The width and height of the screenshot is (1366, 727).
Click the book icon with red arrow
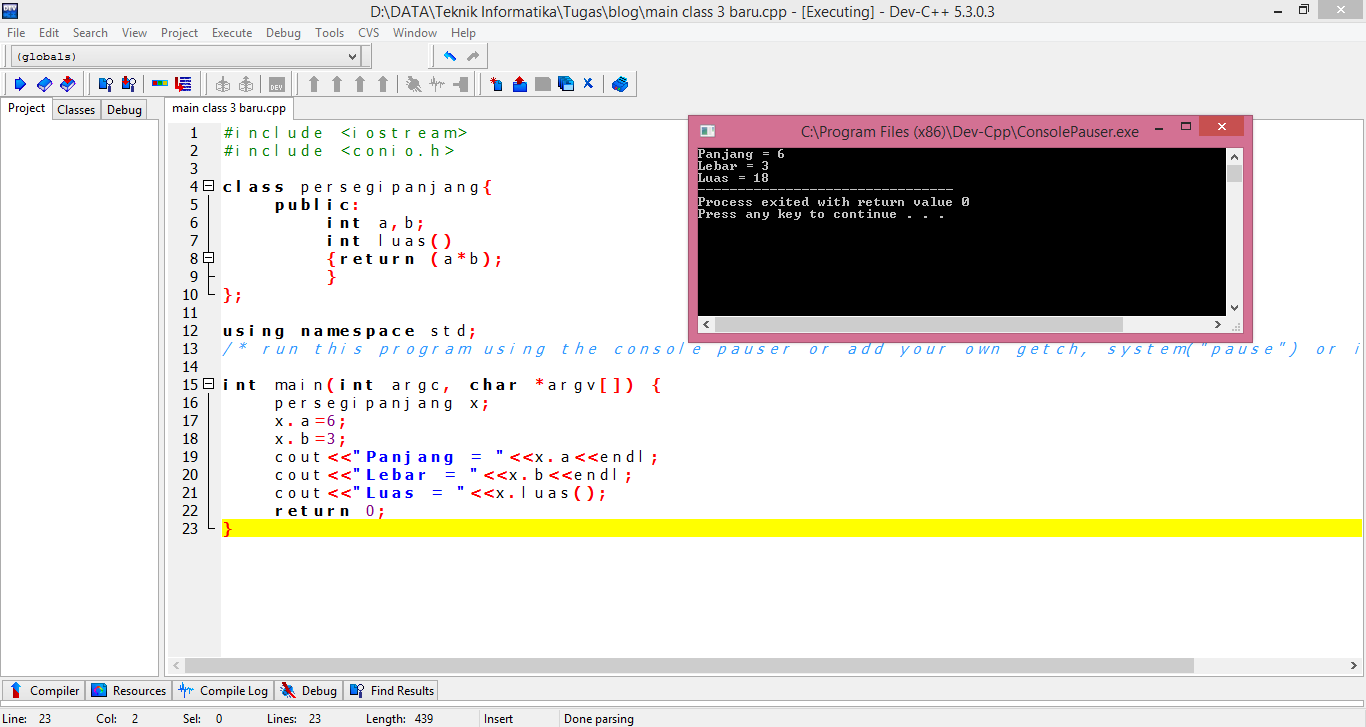[x=68, y=84]
